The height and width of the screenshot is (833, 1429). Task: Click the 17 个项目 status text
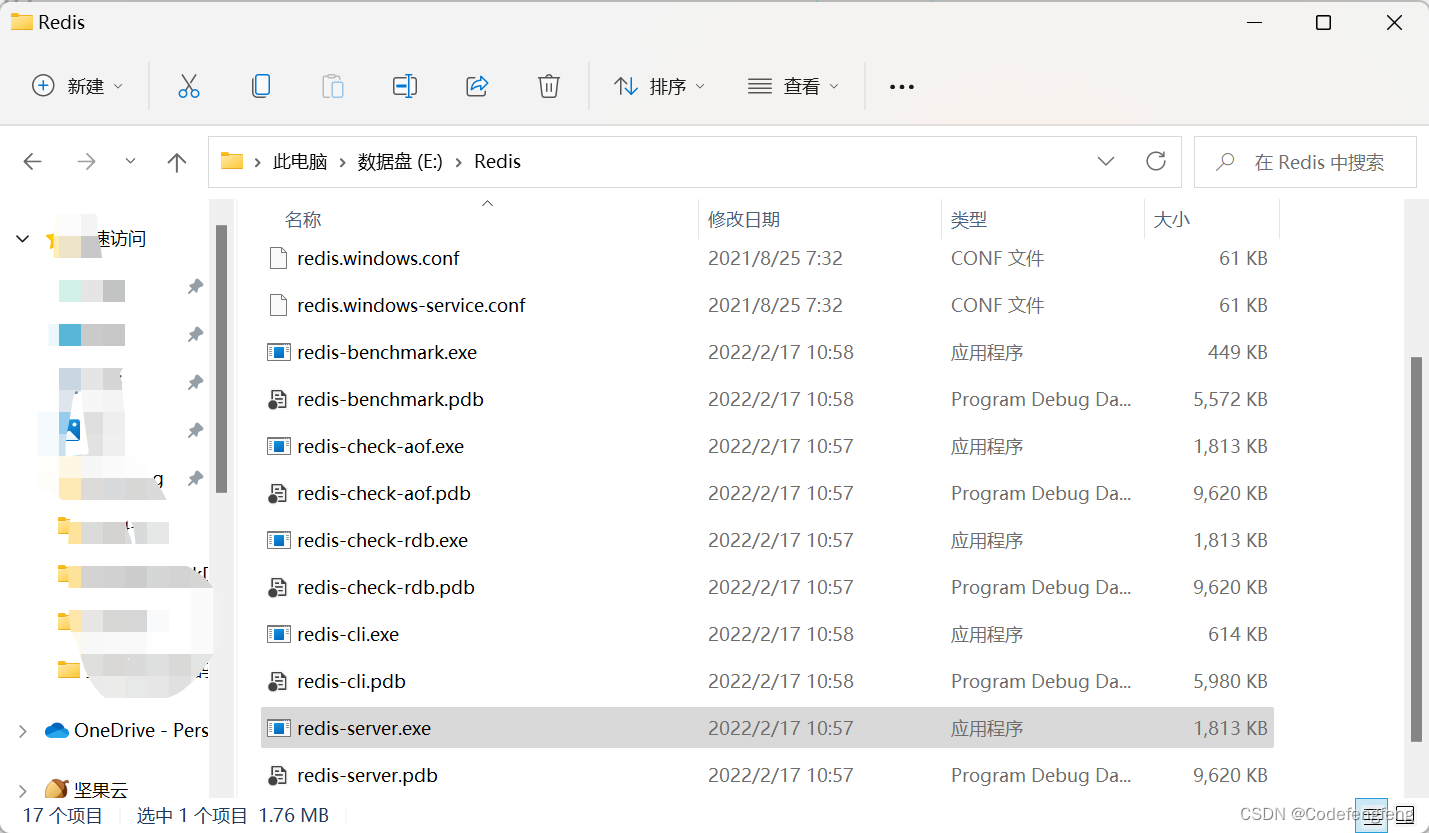[63, 815]
